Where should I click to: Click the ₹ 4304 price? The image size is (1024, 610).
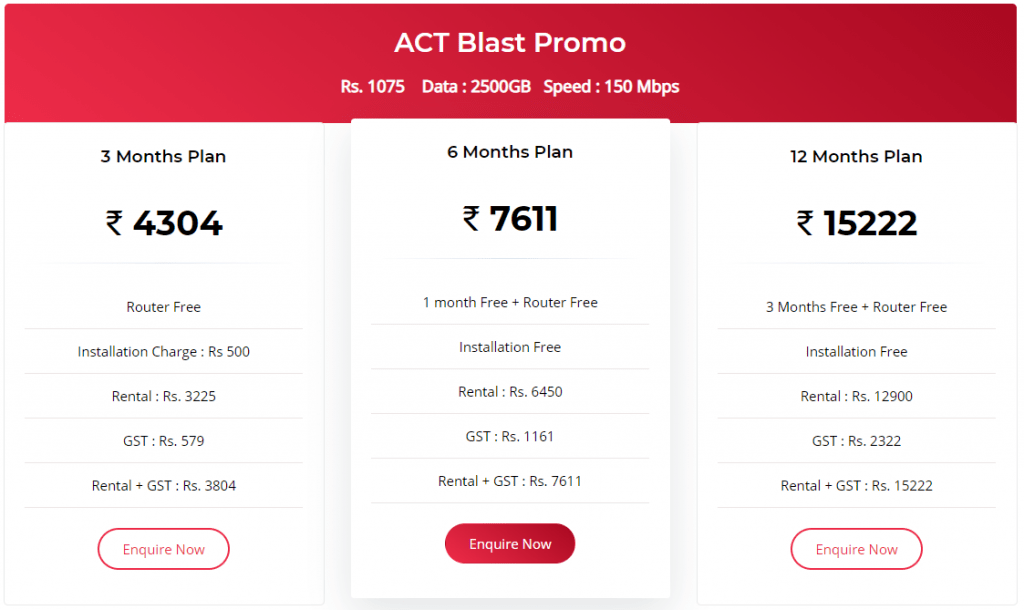(164, 223)
